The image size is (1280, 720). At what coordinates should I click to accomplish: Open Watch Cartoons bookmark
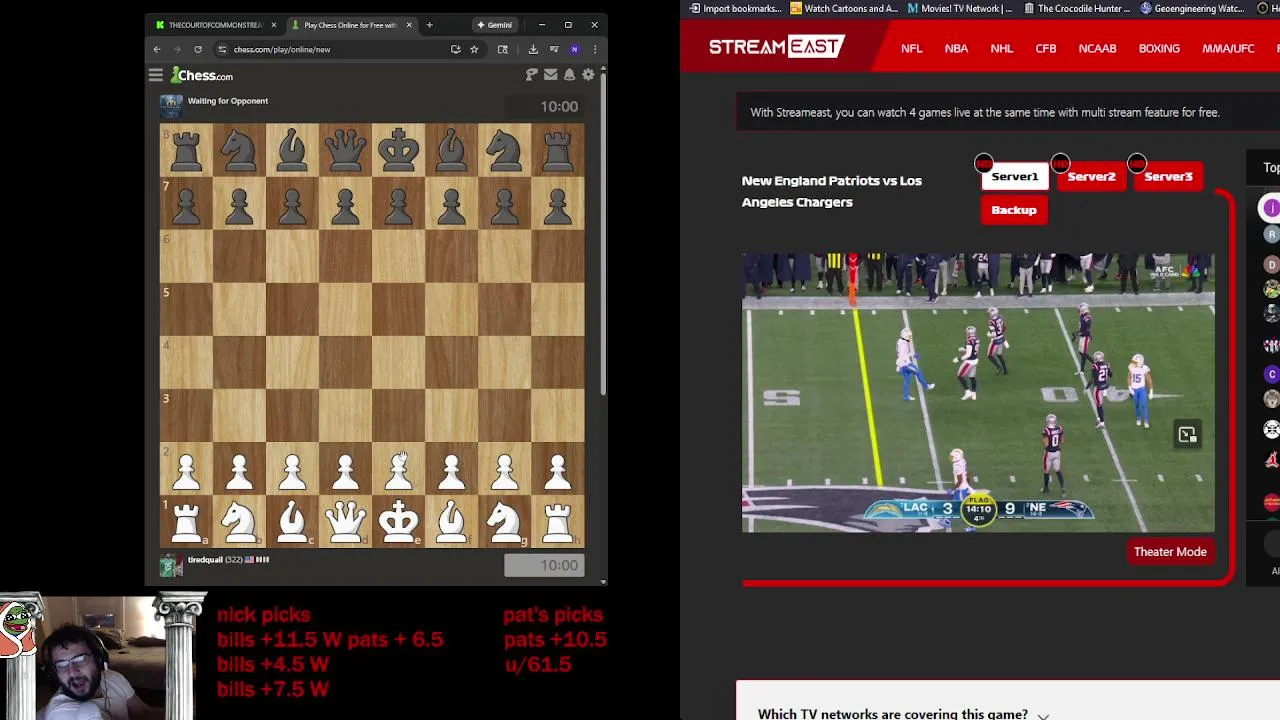tap(843, 8)
